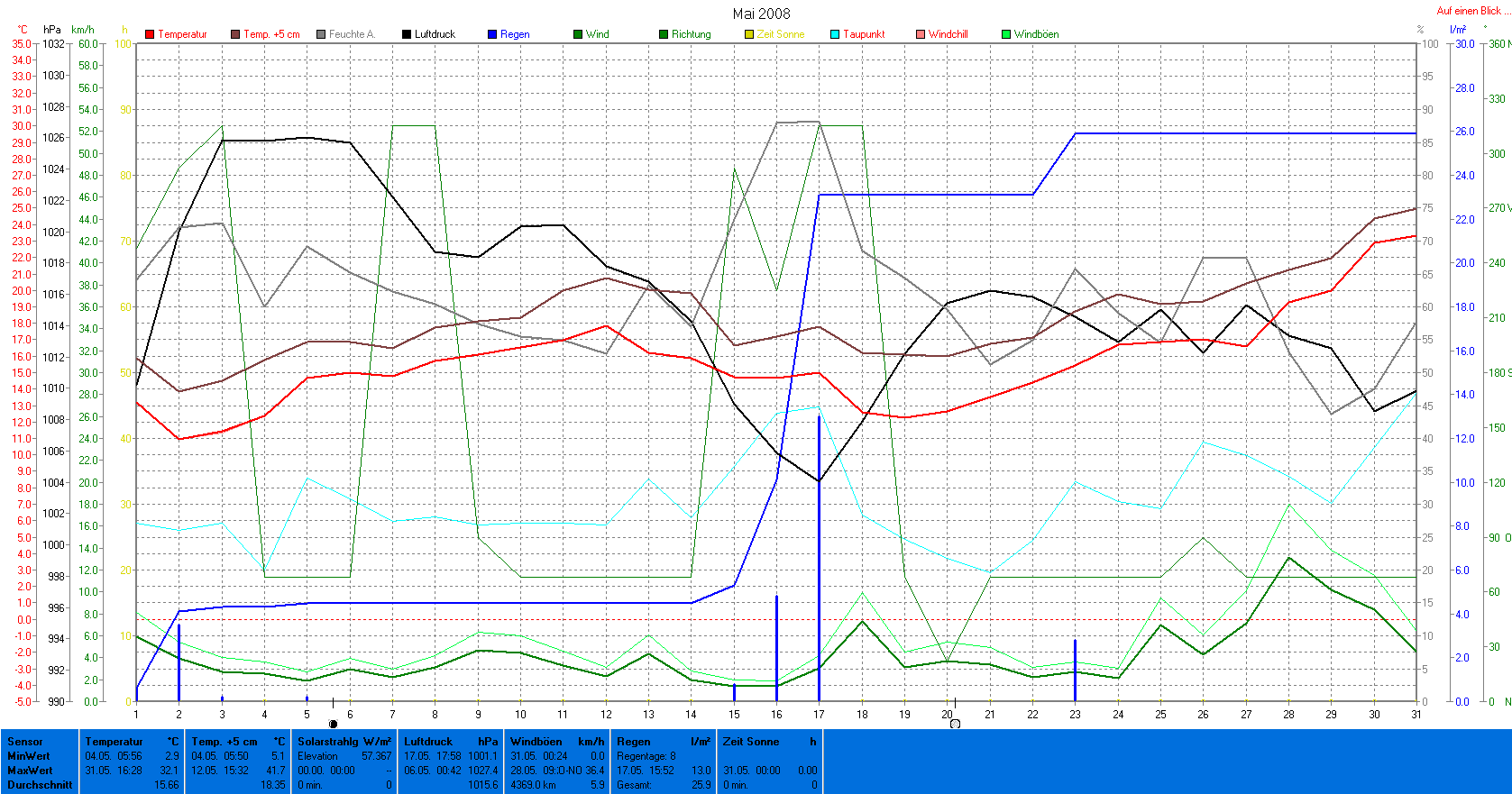Click the 'Temp. +5 cm' legend label

(x=271, y=34)
